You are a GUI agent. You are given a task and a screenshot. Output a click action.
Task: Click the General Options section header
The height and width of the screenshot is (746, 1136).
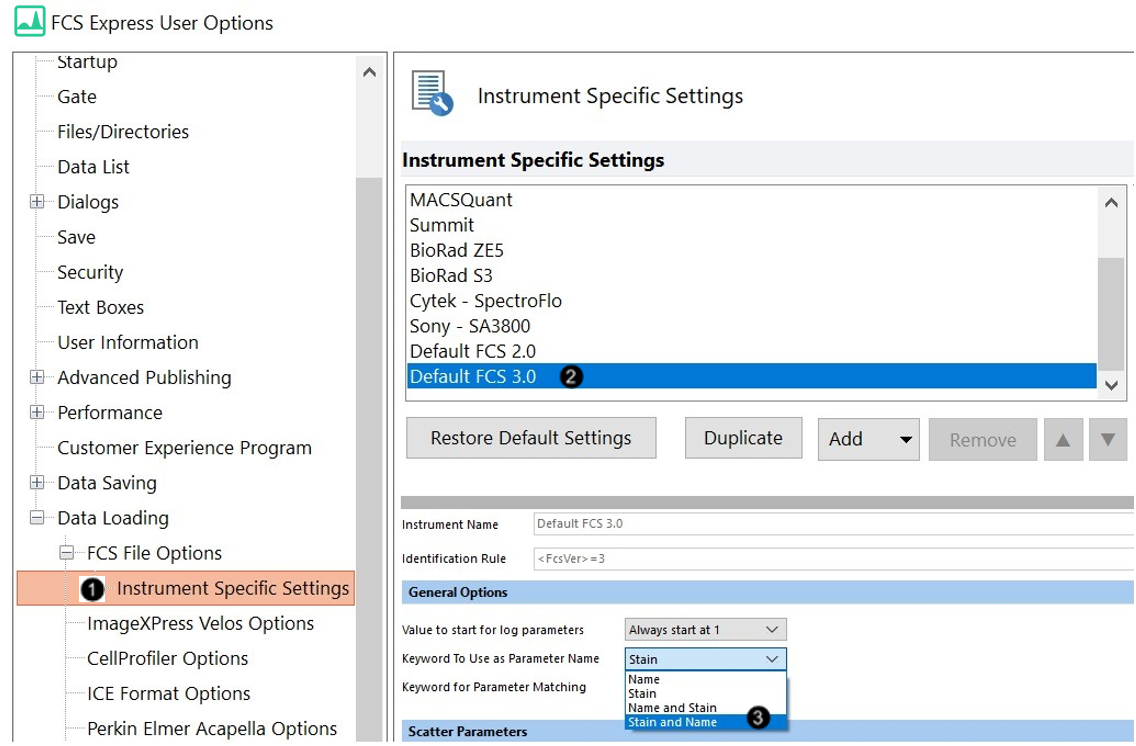pos(767,592)
